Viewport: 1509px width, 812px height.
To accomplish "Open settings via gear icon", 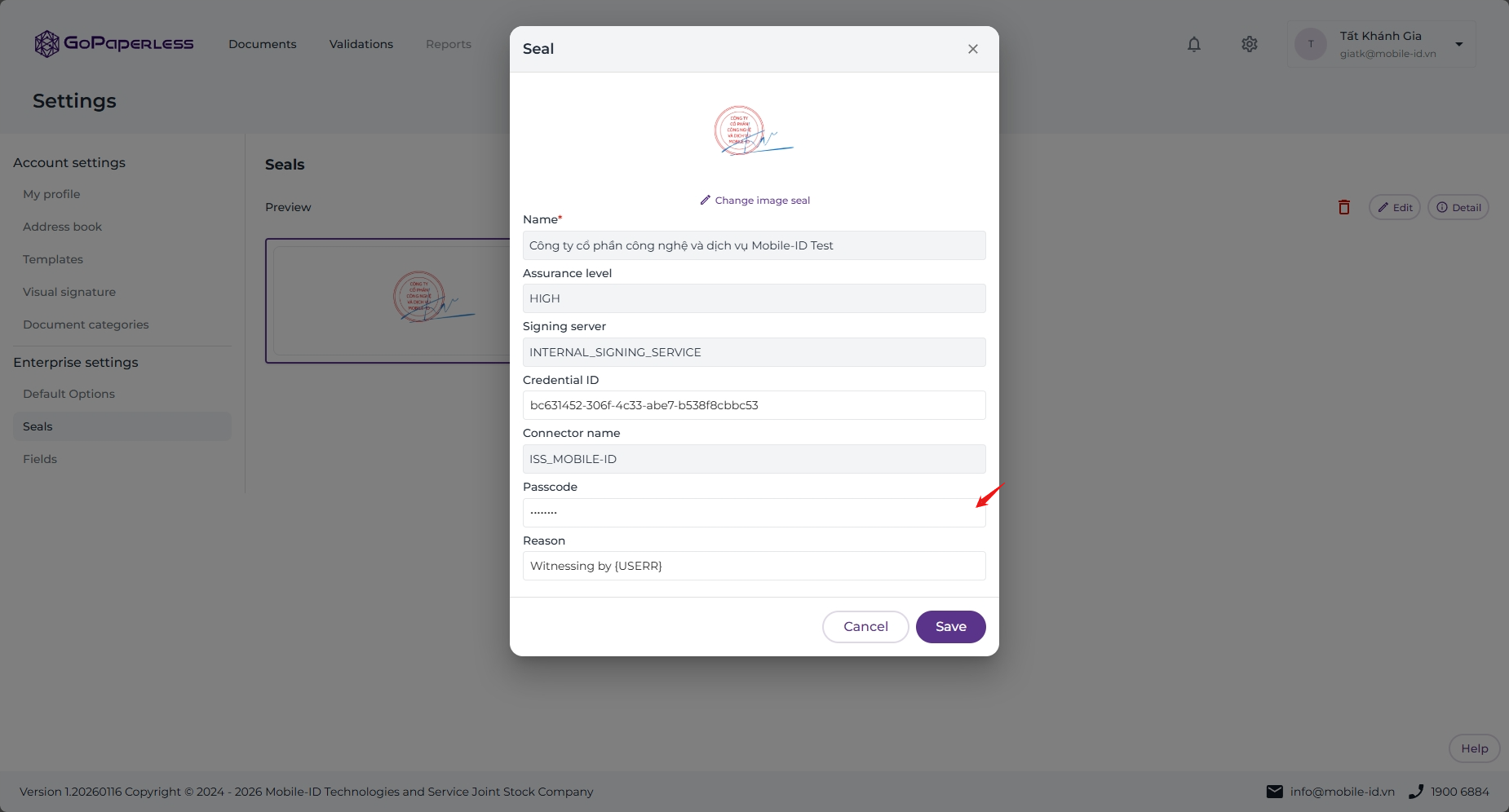I will click(1250, 44).
